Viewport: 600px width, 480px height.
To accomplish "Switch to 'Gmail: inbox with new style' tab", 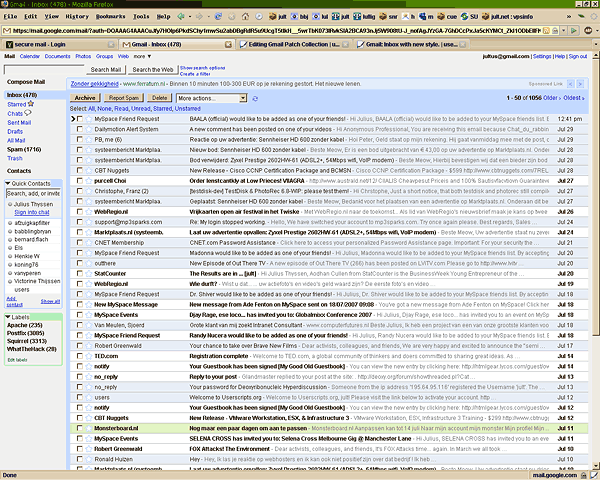I will click(x=411, y=45).
